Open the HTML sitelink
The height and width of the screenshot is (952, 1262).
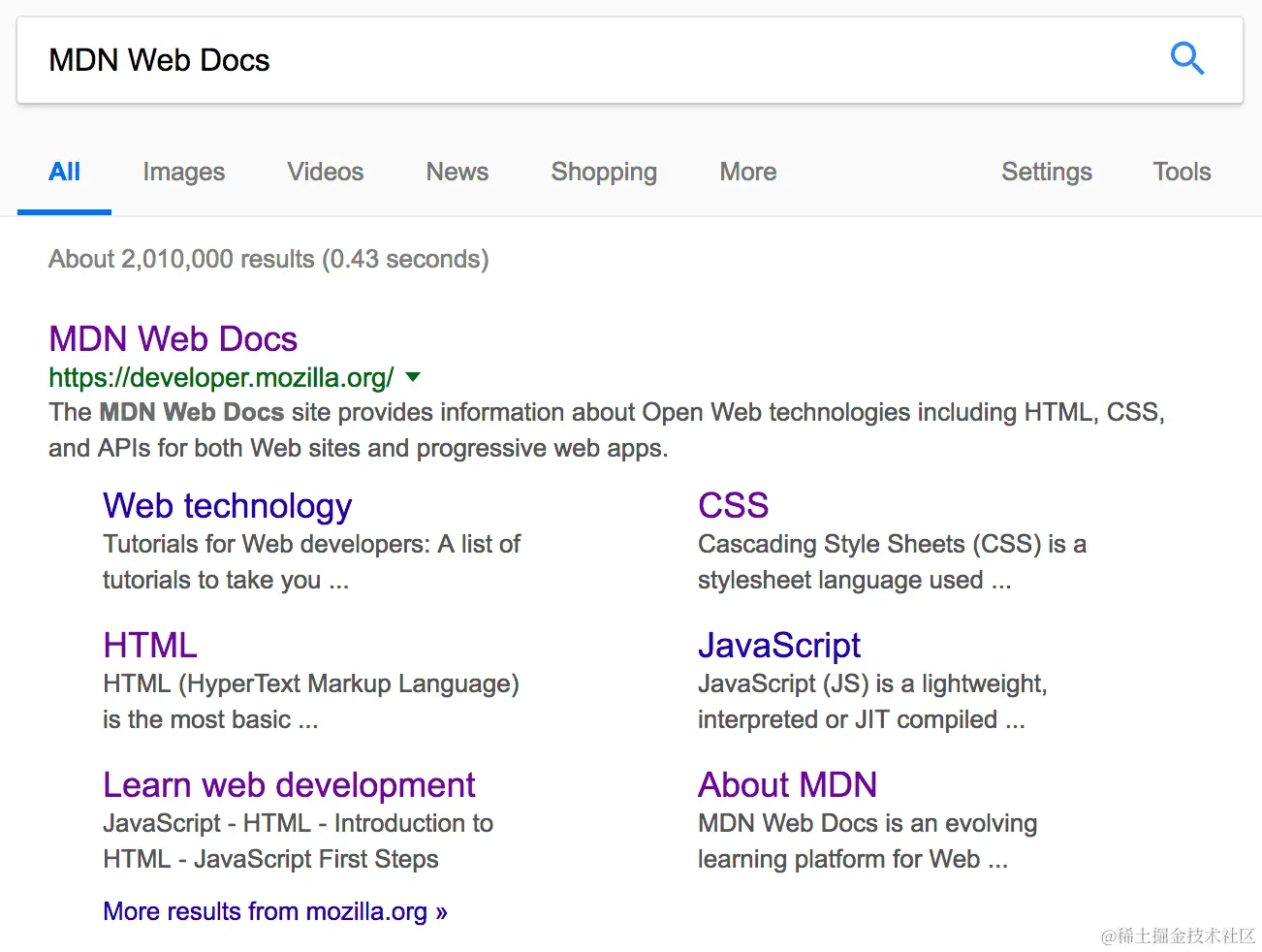pos(150,646)
